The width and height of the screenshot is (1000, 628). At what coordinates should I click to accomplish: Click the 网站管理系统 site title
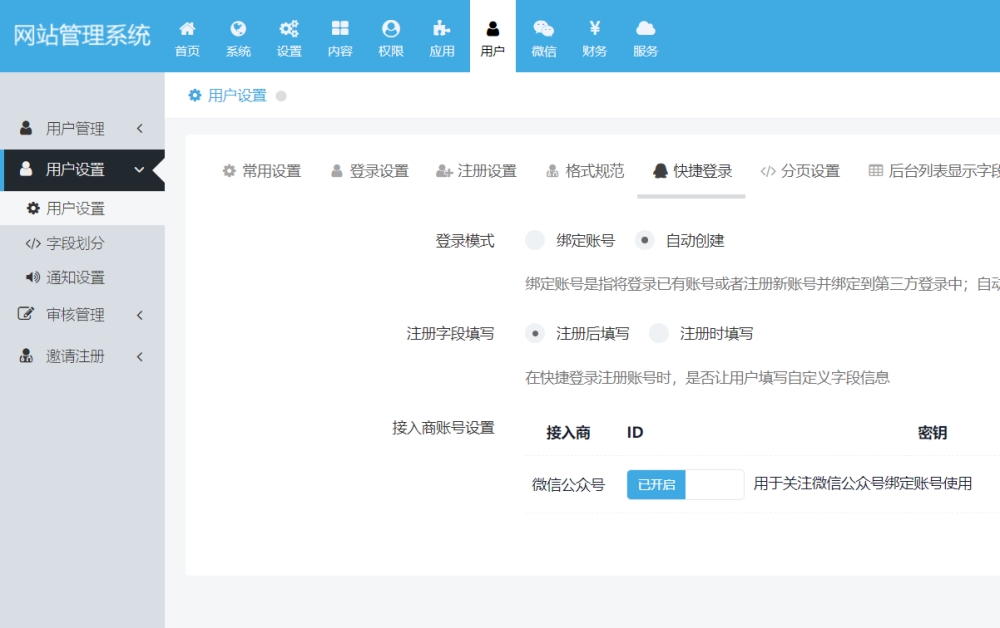coord(82,35)
